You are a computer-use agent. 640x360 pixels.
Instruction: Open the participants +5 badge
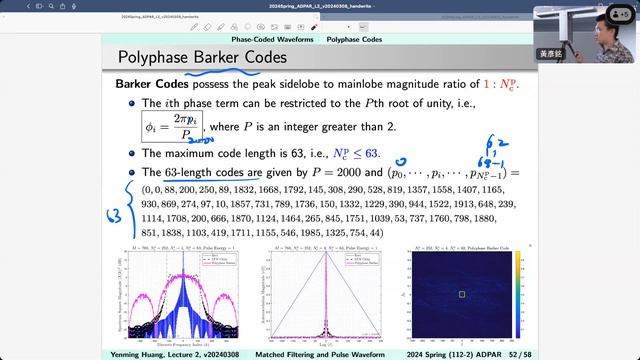[621, 14]
